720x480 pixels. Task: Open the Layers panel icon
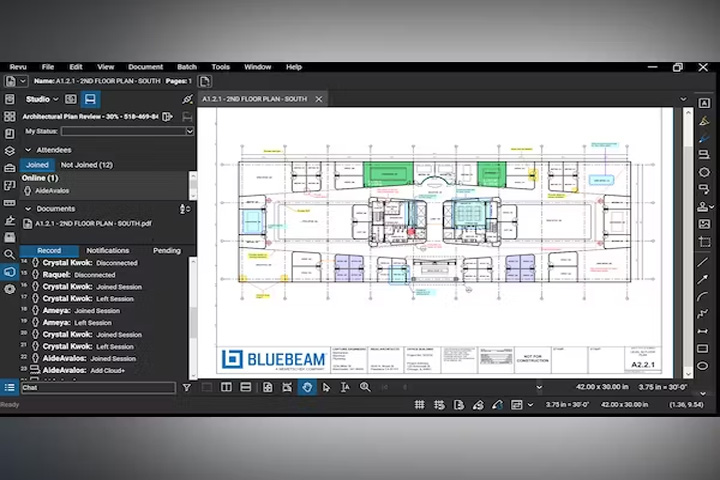click(9, 151)
